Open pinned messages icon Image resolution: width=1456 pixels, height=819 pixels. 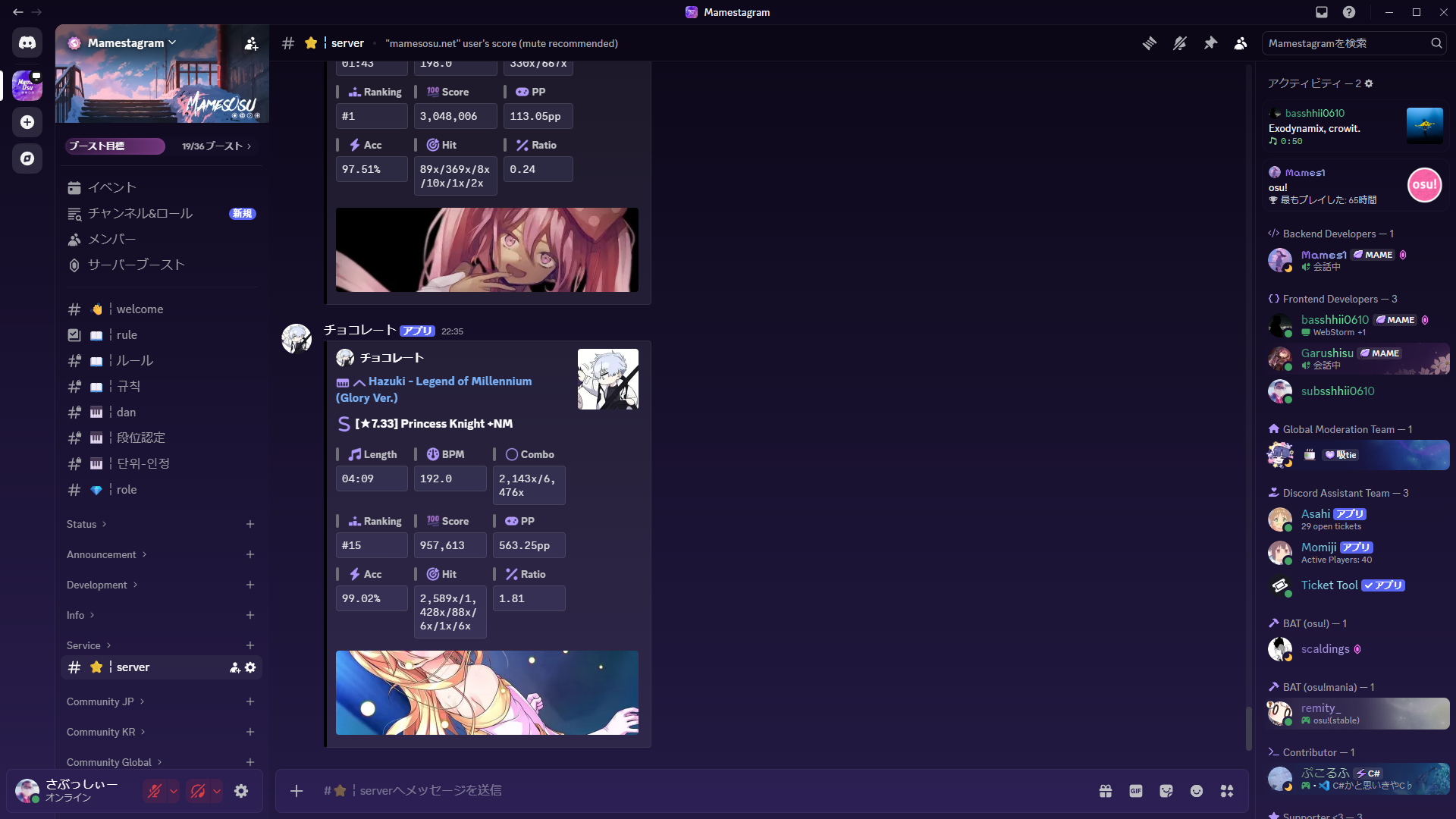tap(1210, 43)
